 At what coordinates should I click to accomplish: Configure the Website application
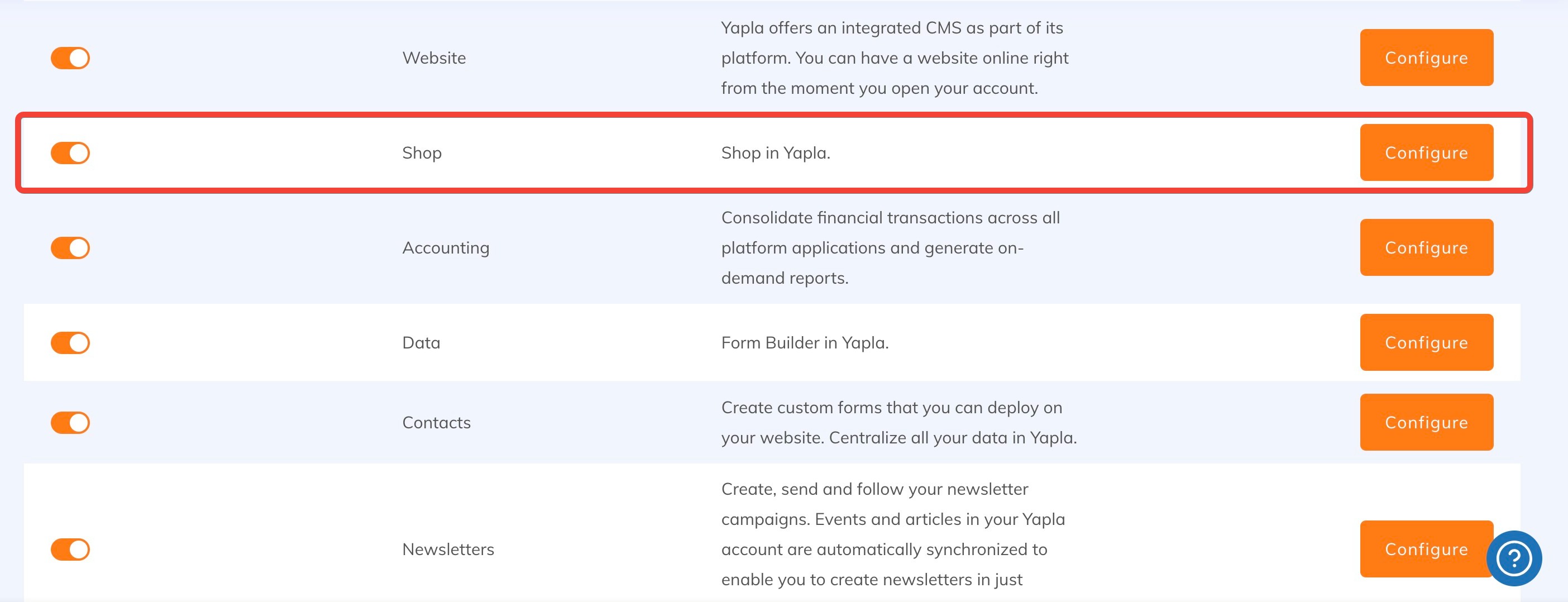(x=1426, y=58)
